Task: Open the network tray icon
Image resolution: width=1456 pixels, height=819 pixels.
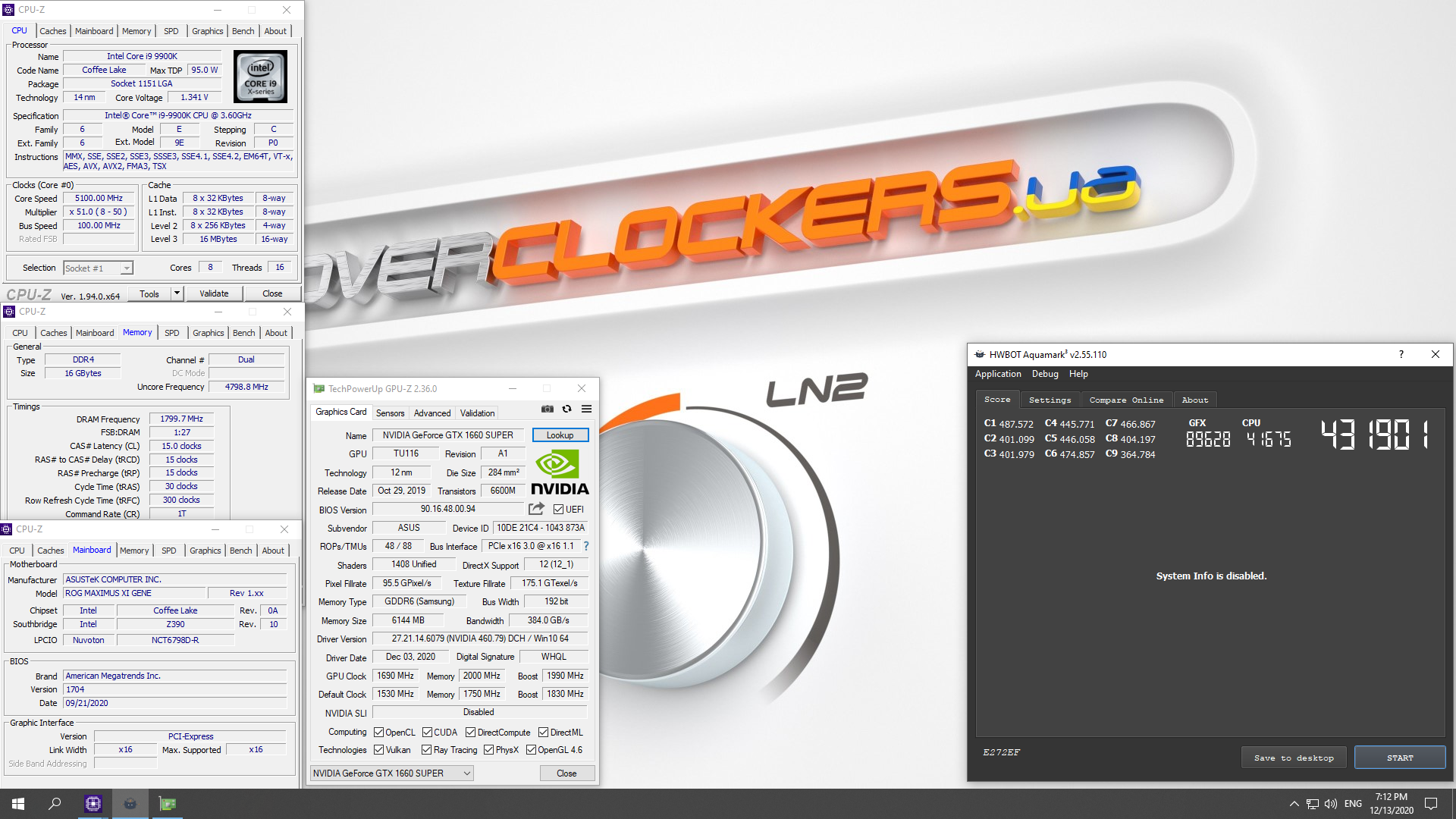Action: click(1312, 804)
